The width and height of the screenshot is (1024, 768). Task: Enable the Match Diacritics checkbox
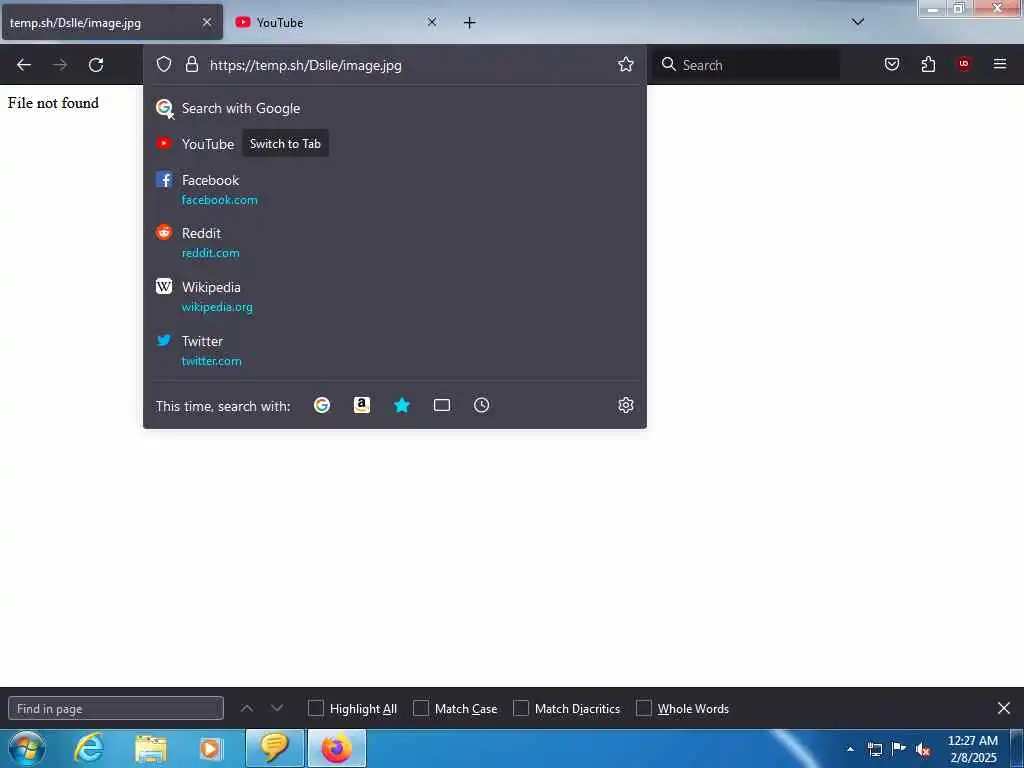[x=520, y=708]
